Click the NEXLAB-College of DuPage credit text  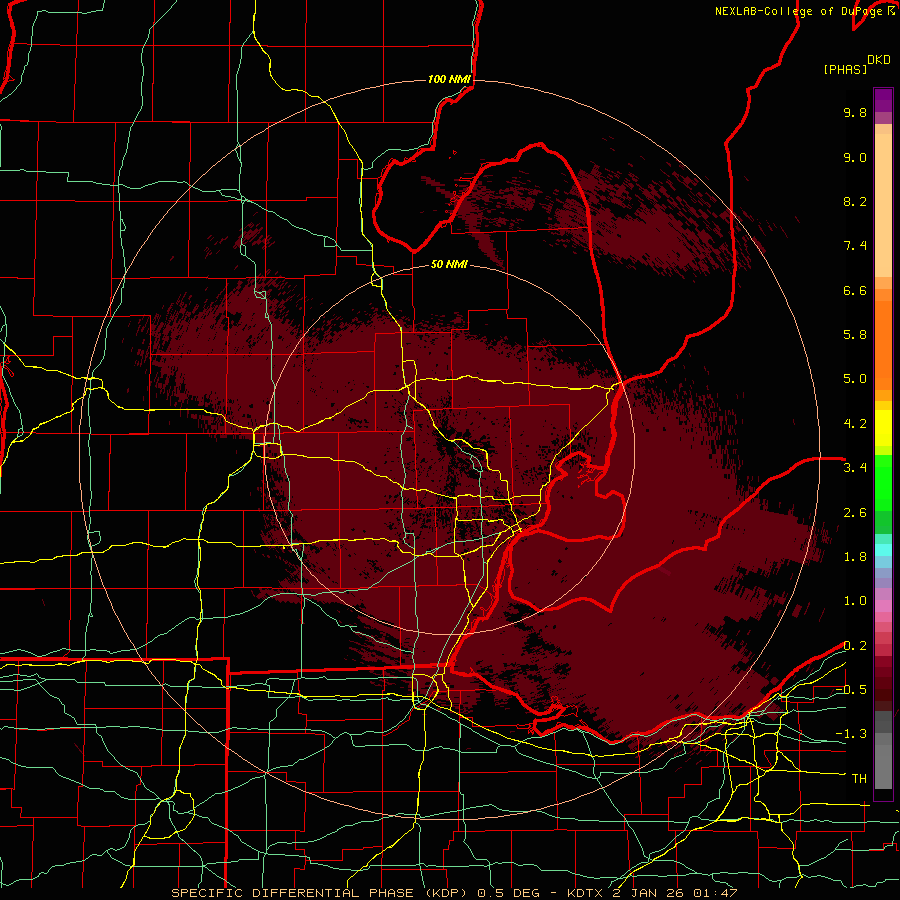point(800,11)
